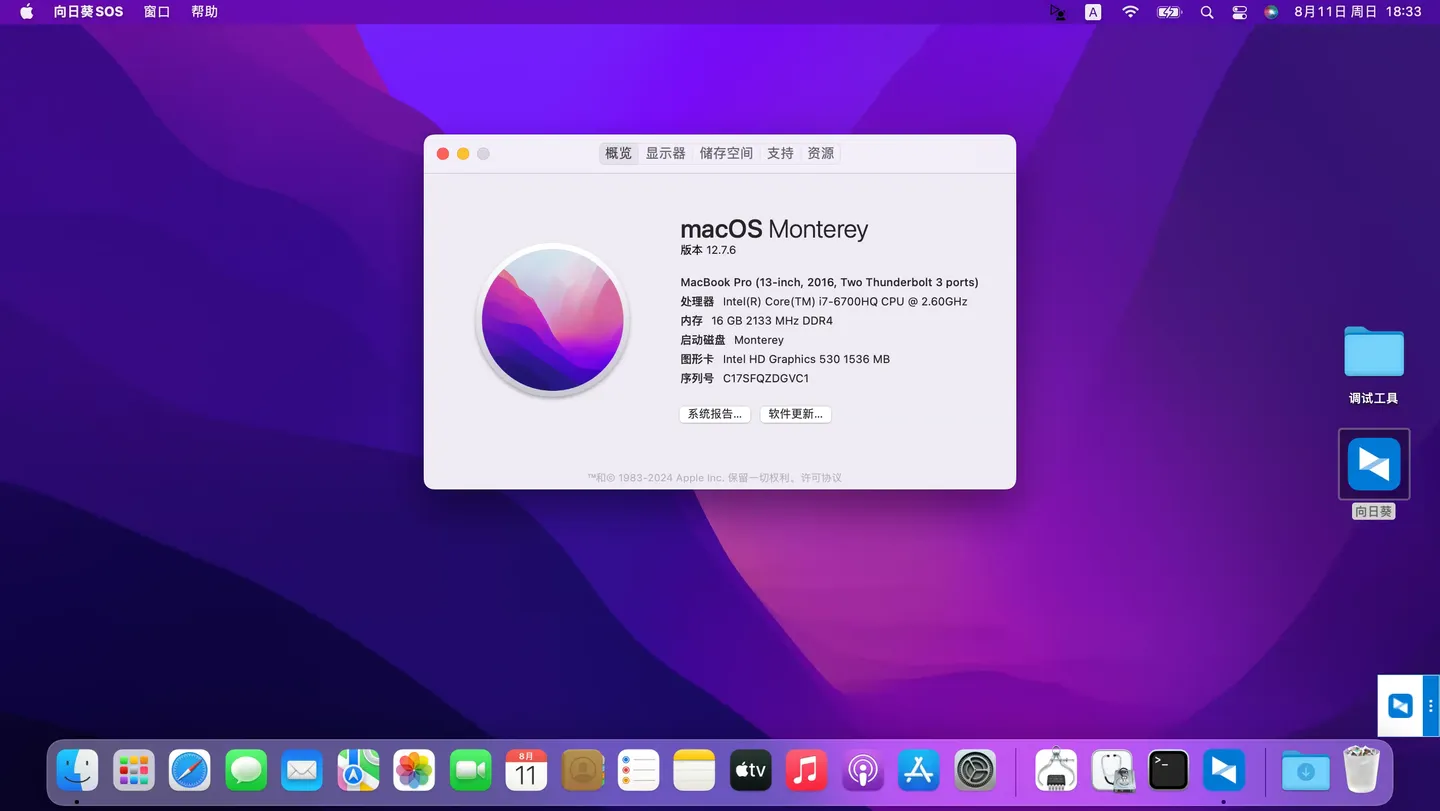This screenshot has width=1440, height=811.
Task: Run 软件更新 from the About window
Action: pos(795,413)
